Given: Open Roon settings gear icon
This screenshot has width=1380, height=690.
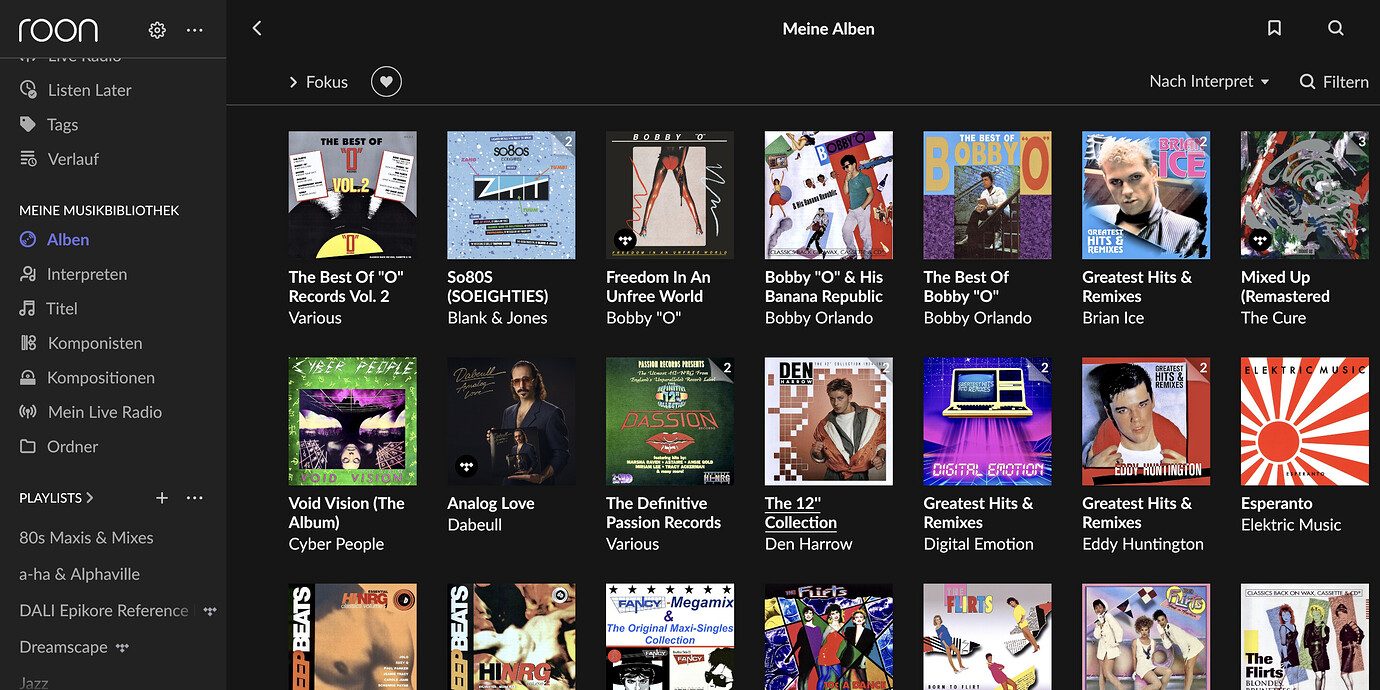Looking at the screenshot, I should (157, 30).
